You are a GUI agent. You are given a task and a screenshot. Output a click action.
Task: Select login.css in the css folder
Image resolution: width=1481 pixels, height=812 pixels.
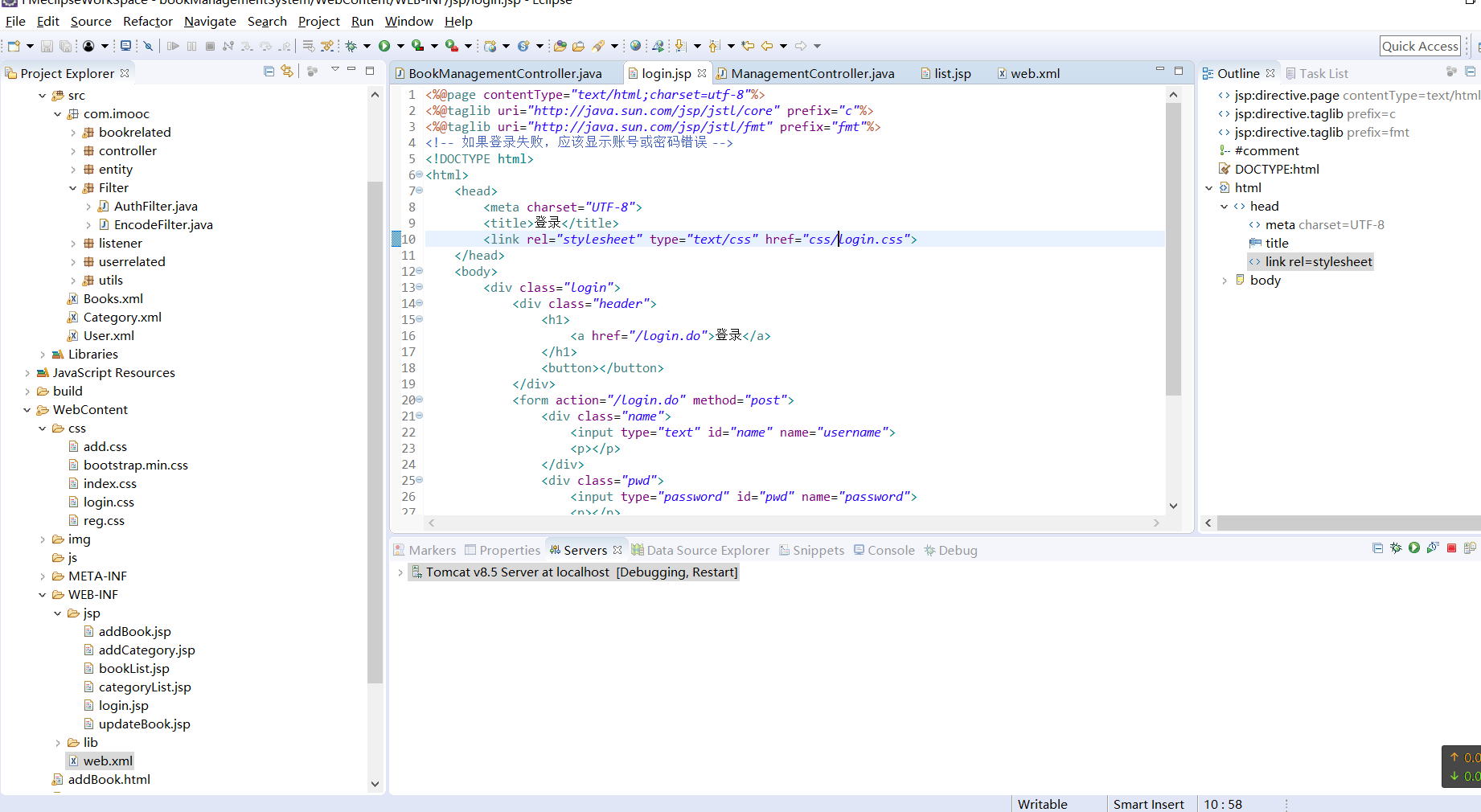(109, 502)
